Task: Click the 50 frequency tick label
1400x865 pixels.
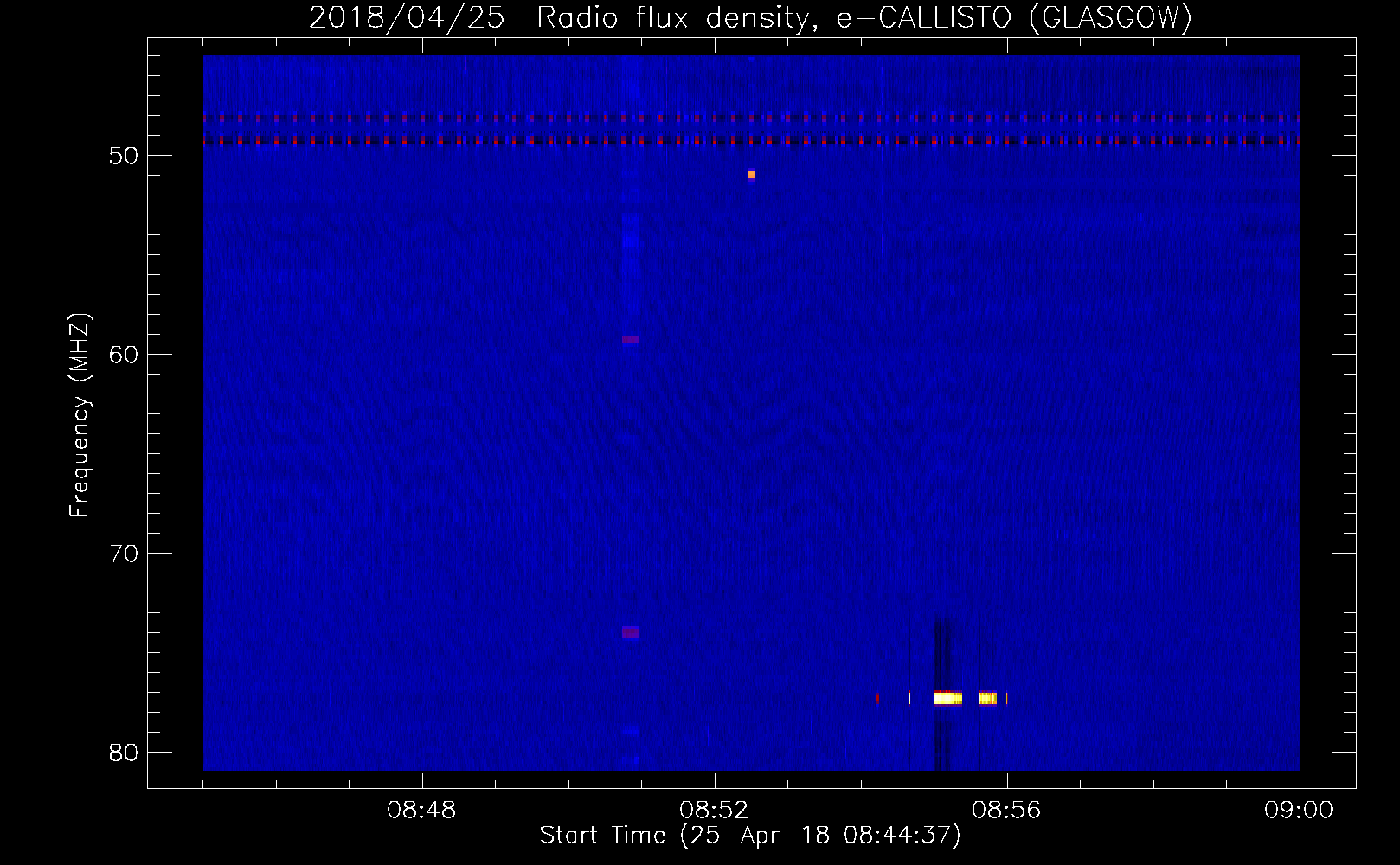Action: [125, 156]
